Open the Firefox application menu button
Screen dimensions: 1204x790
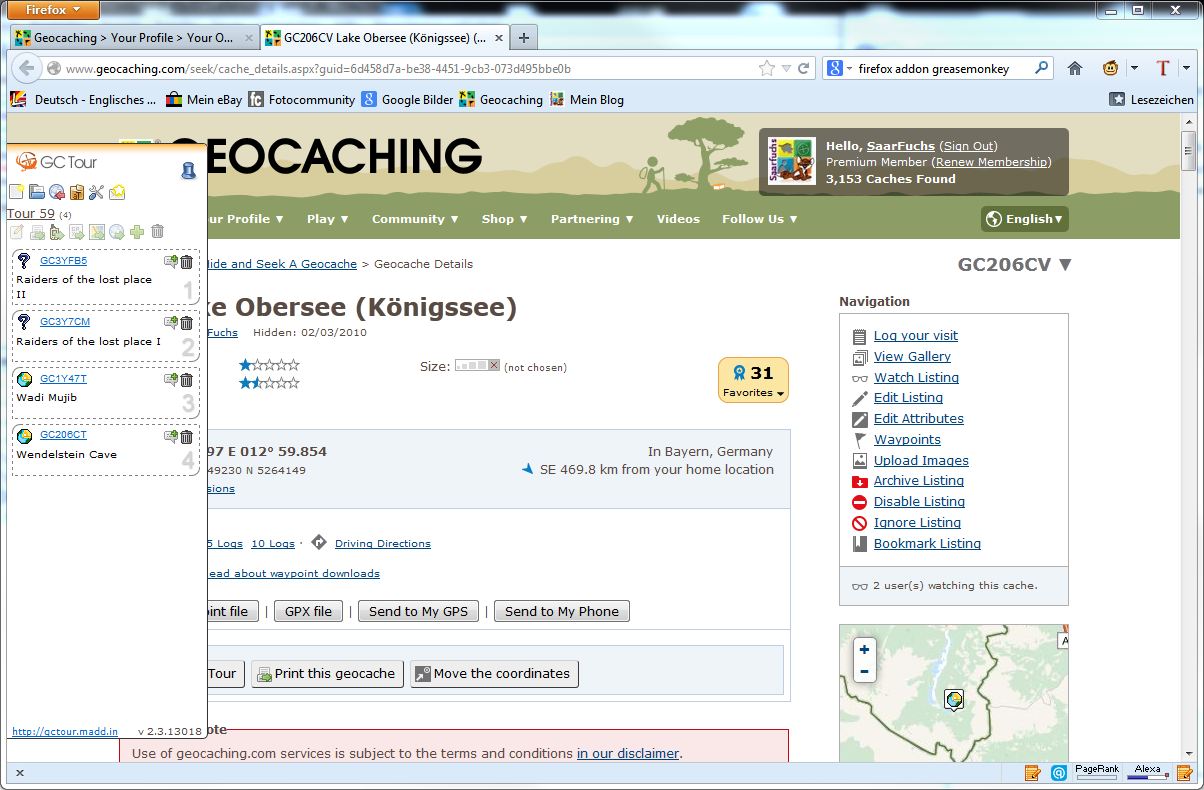(x=55, y=10)
